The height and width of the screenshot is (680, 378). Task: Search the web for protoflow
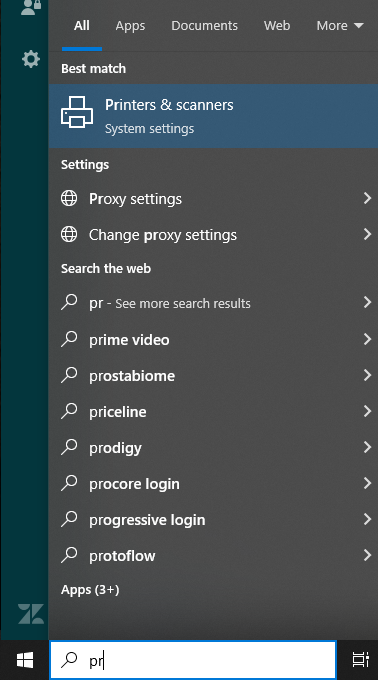point(213,555)
